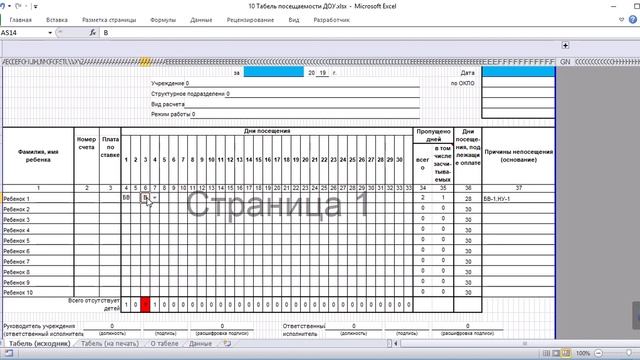The image size is (640, 360).
Task: Open Customize Quick Access Toolbar dropdown
Action: [36, 7]
